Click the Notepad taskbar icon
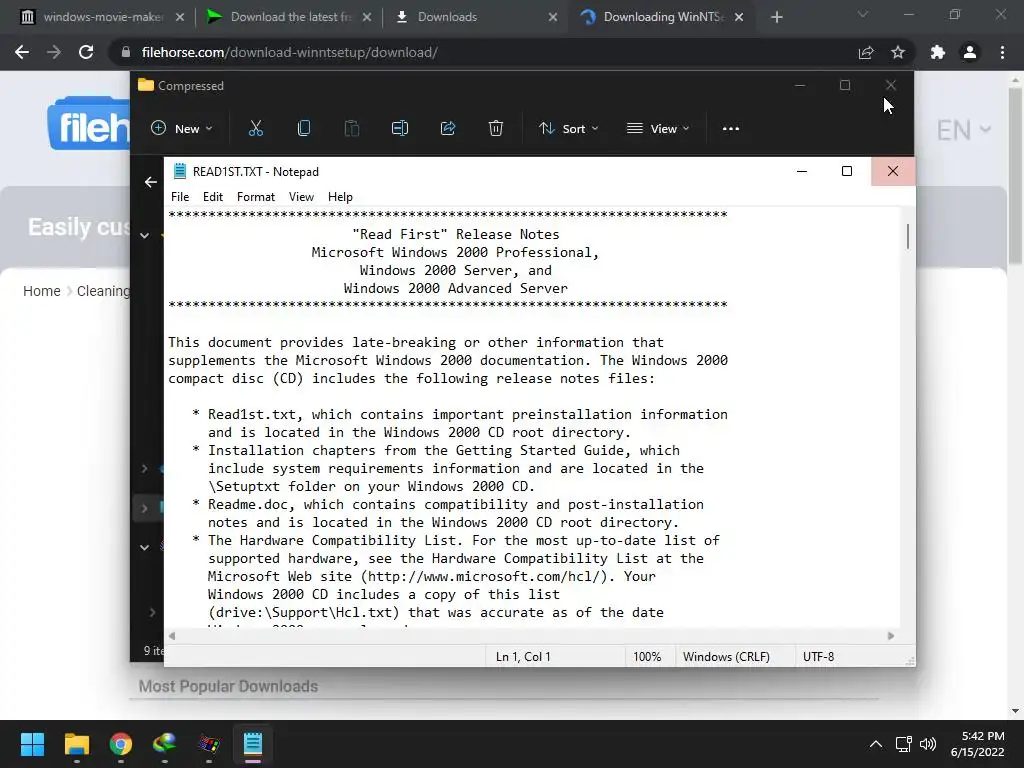The height and width of the screenshot is (768, 1024). [253, 744]
